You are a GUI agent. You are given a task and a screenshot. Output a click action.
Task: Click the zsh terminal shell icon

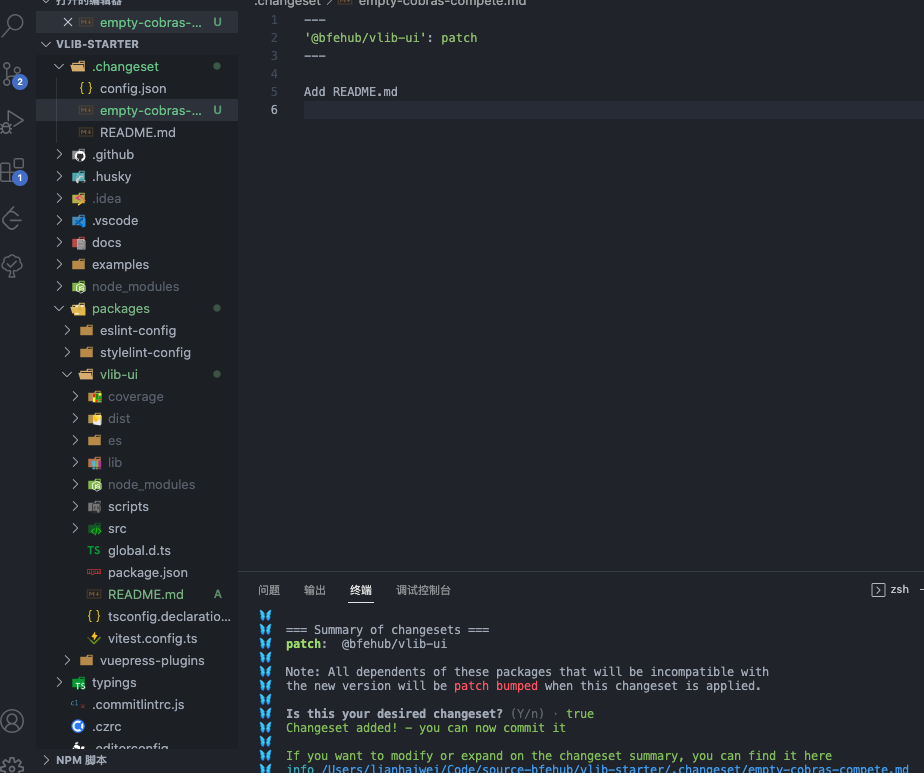[x=877, y=590]
